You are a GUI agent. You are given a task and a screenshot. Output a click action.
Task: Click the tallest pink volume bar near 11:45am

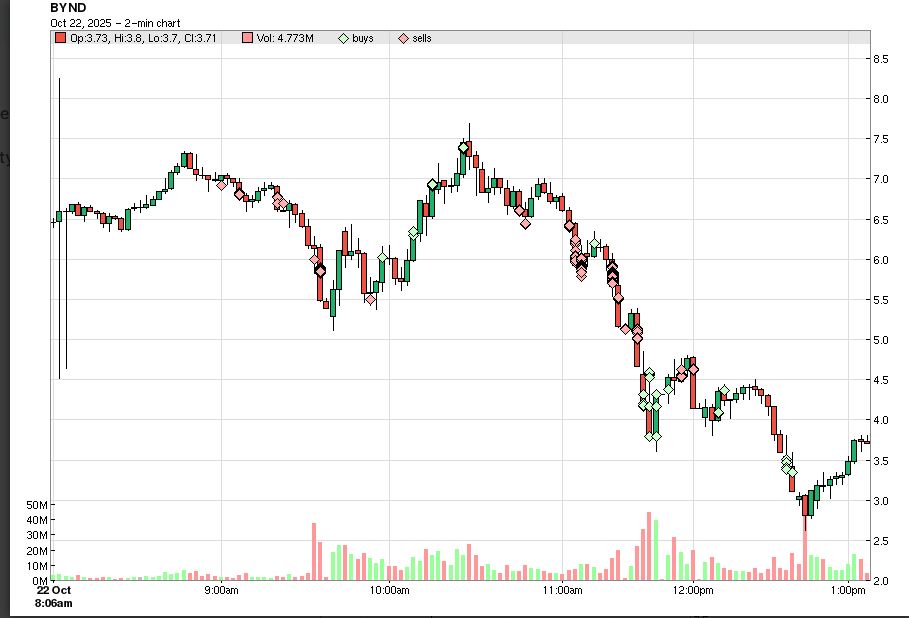pyautogui.click(x=649, y=546)
